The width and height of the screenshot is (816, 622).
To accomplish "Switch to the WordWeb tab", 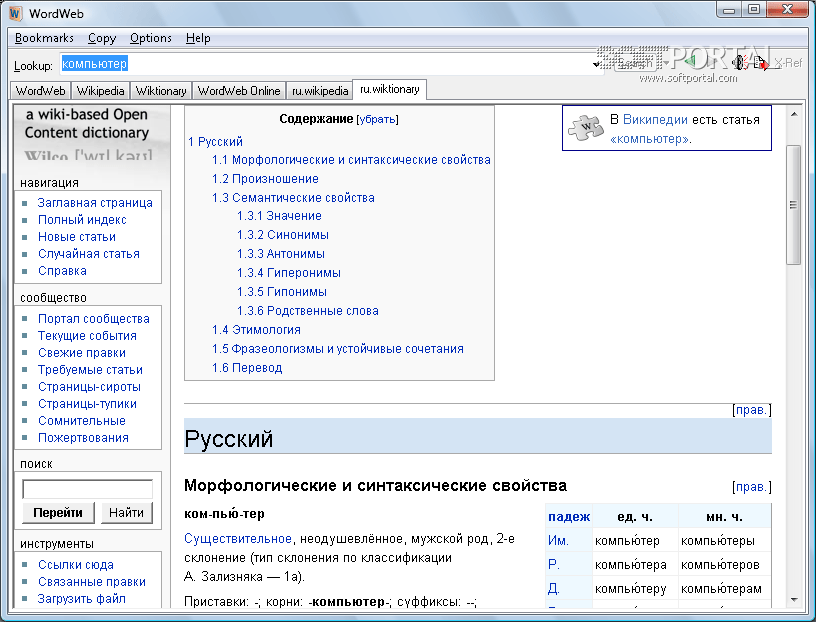I will (41, 91).
